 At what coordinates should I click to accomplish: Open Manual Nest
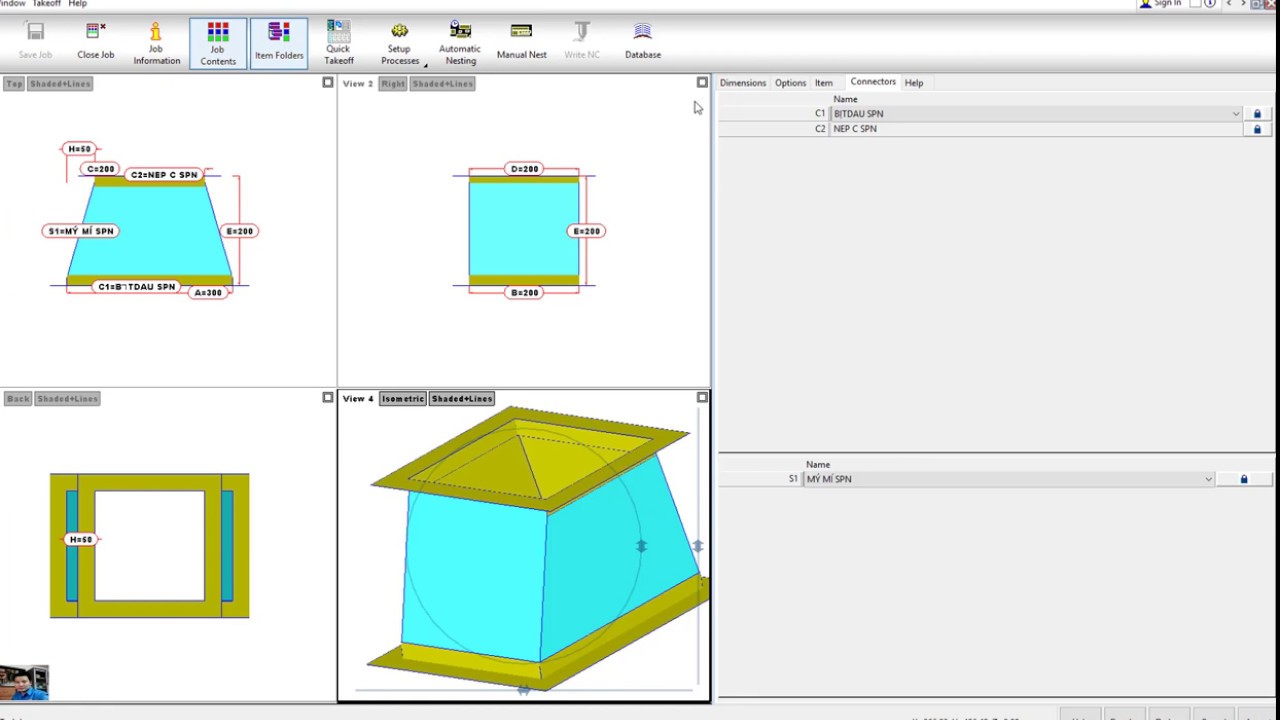pyautogui.click(x=522, y=42)
